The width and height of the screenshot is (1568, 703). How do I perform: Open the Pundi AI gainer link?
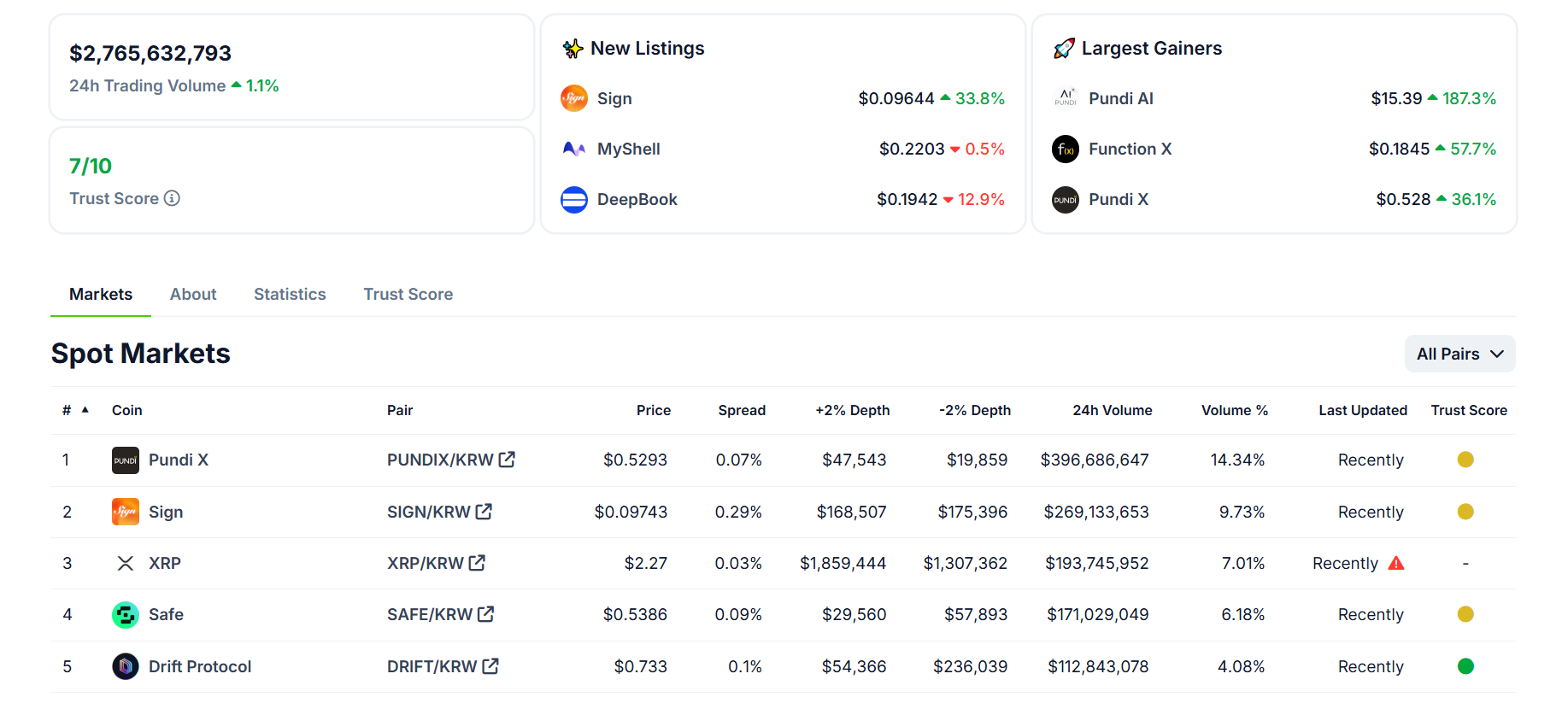click(1120, 98)
